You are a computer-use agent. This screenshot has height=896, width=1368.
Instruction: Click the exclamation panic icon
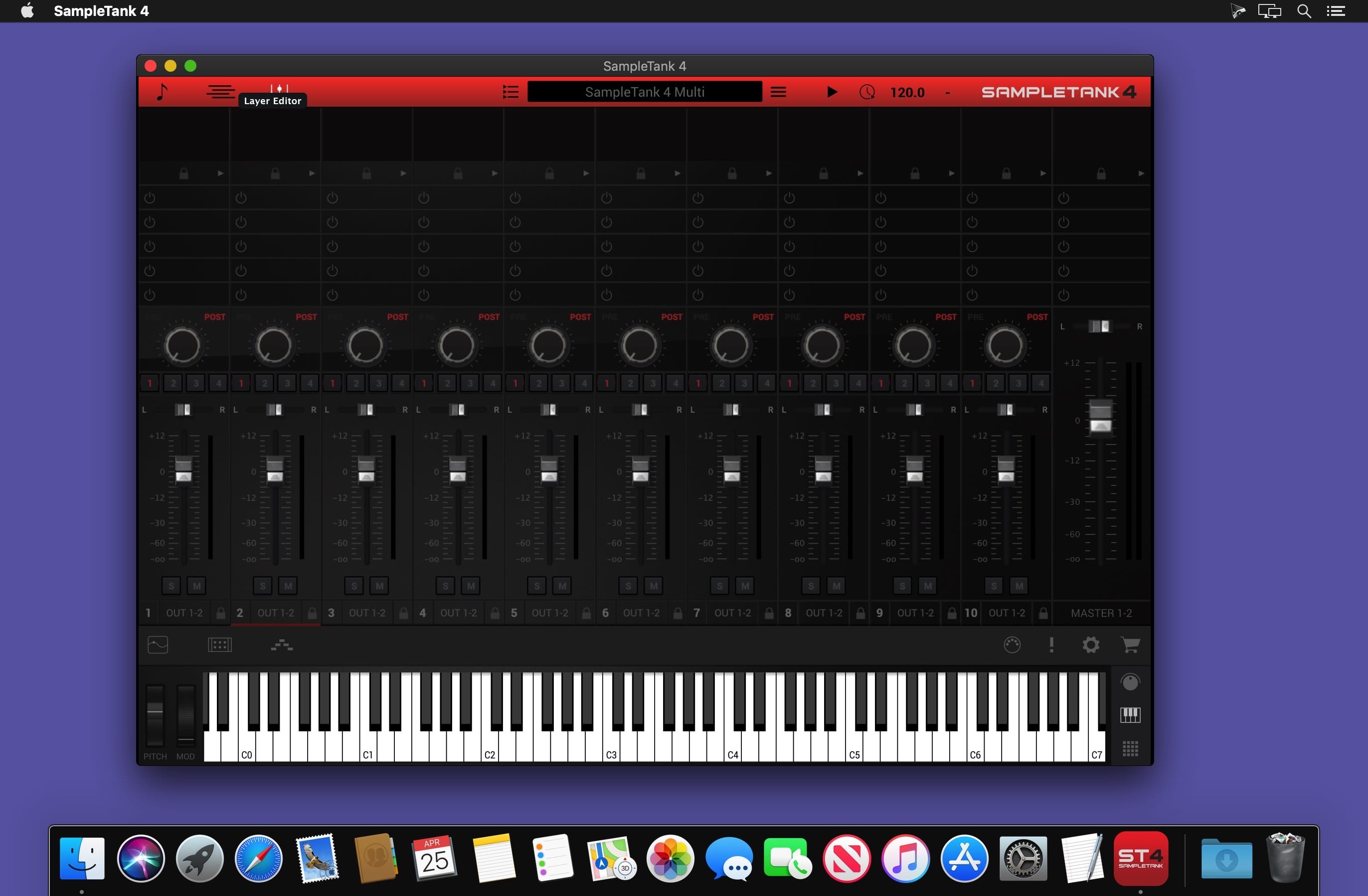coord(1051,645)
